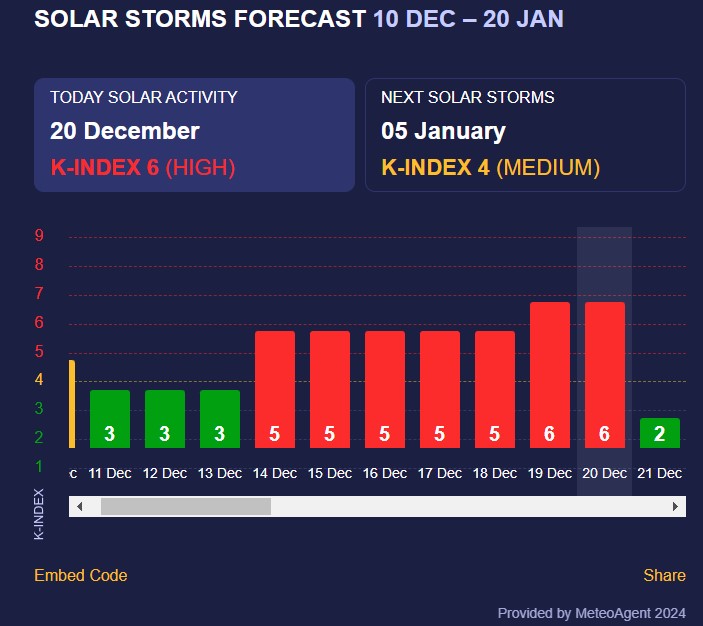Open the Embed Code link
This screenshot has width=703, height=626.
81,575
